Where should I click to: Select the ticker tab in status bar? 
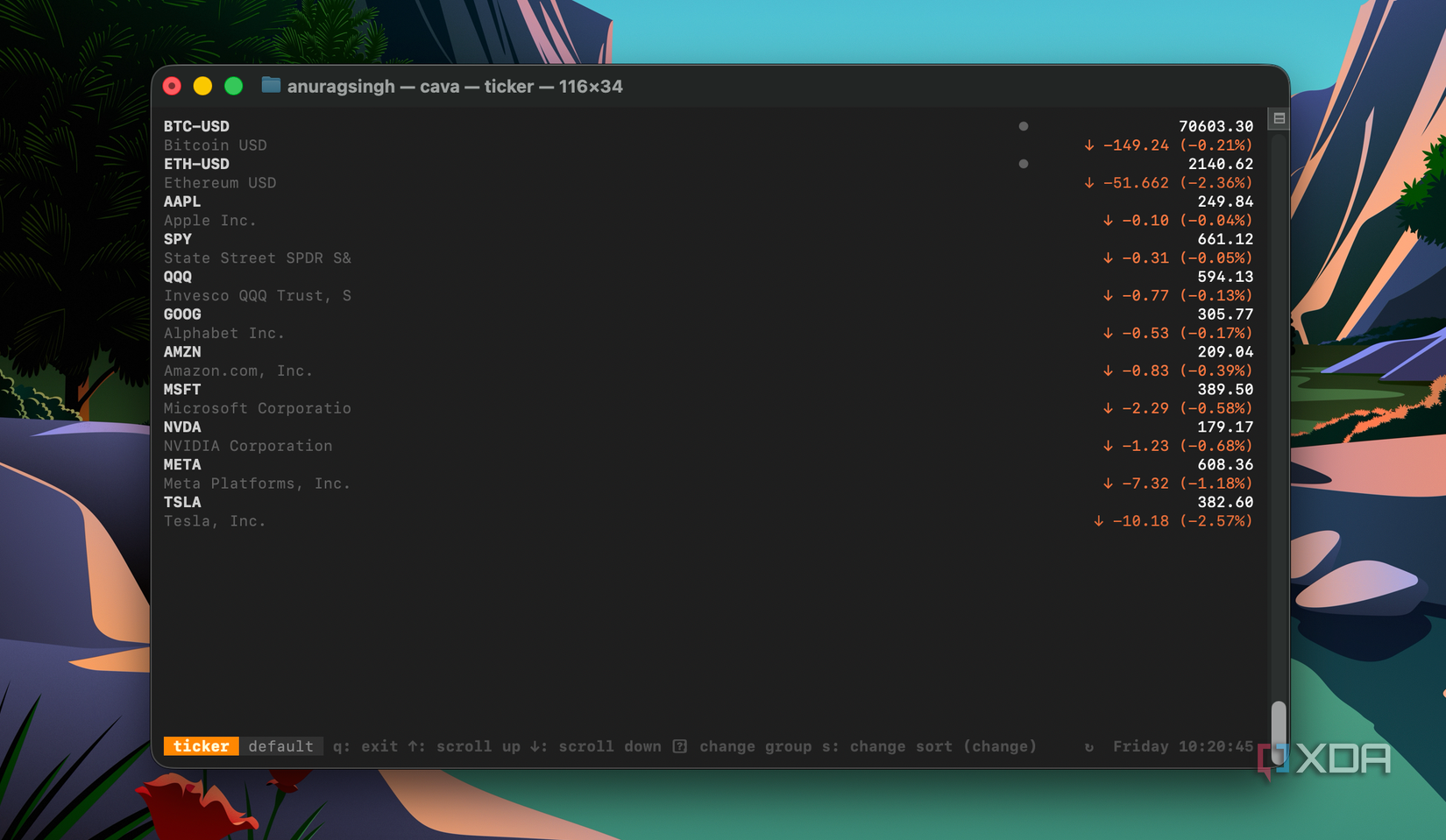pos(201,746)
